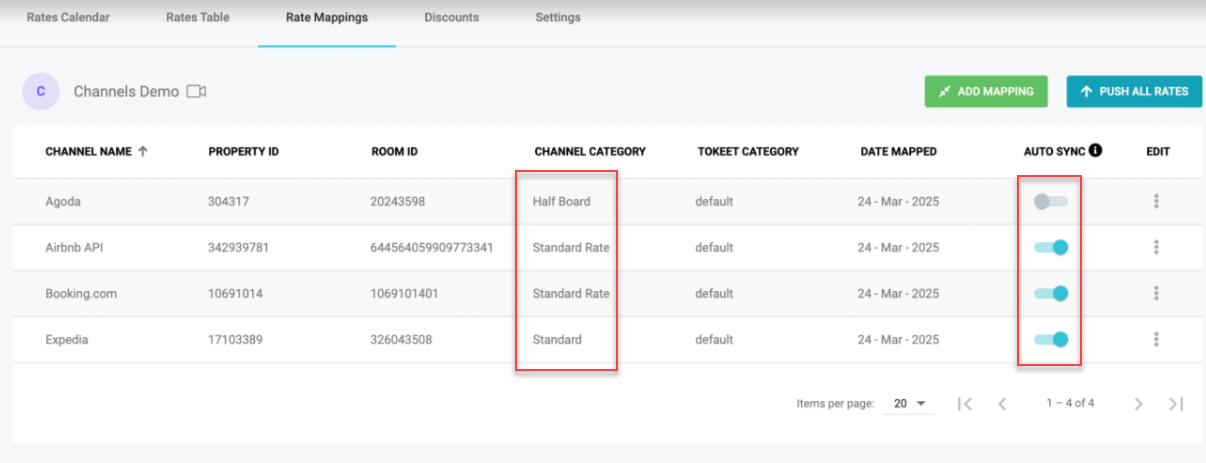
Task: Click the purple C avatar circle
Action: [x=40, y=91]
